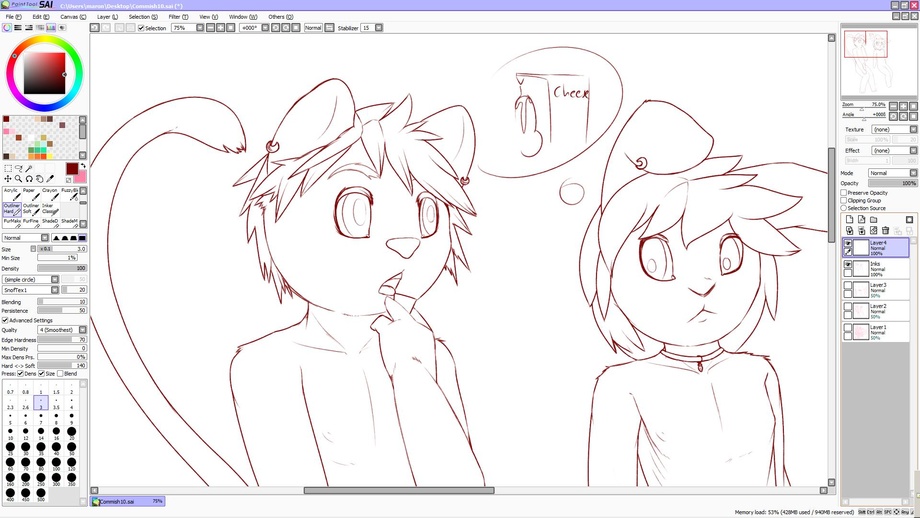Image resolution: width=920 pixels, height=518 pixels.
Task: Hide the Inks layer
Action: [848, 265]
